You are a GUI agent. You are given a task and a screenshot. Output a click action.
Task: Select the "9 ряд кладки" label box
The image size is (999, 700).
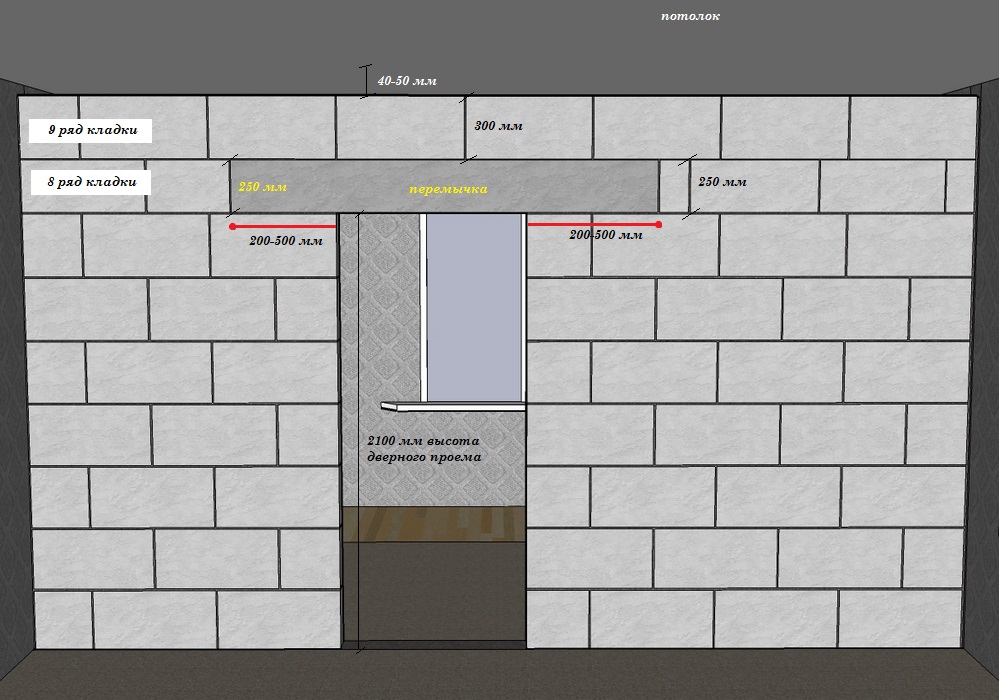pyautogui.click(x=85, y=131)
